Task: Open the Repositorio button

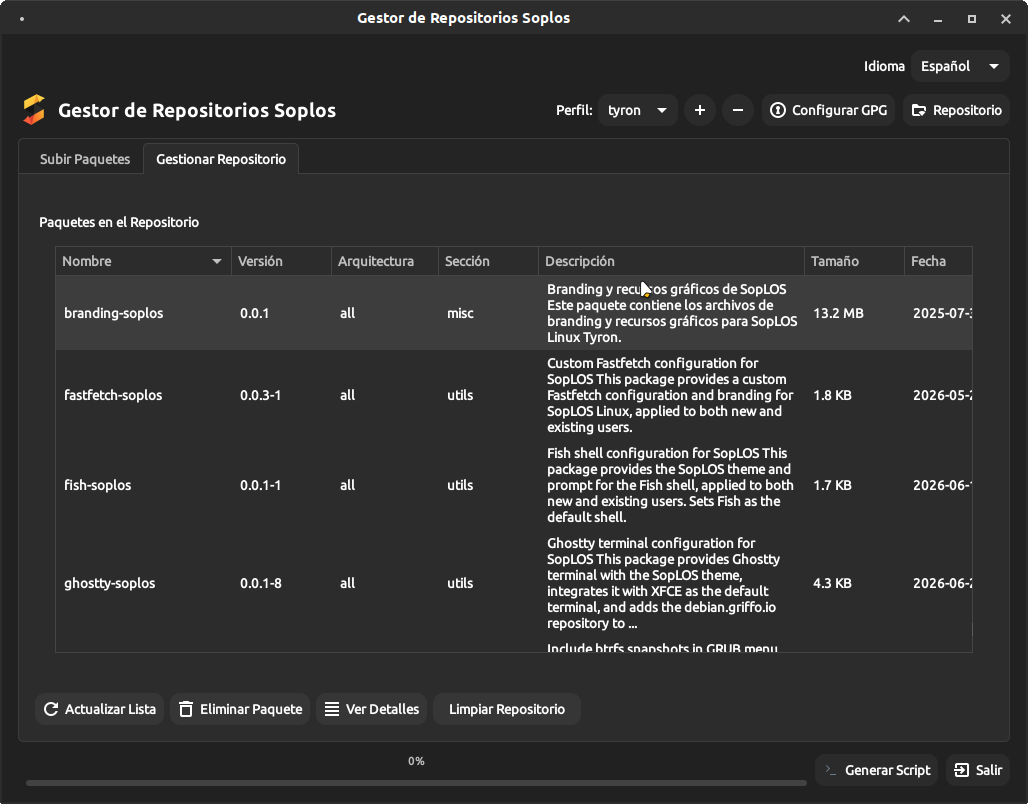Action: point(957,110)
